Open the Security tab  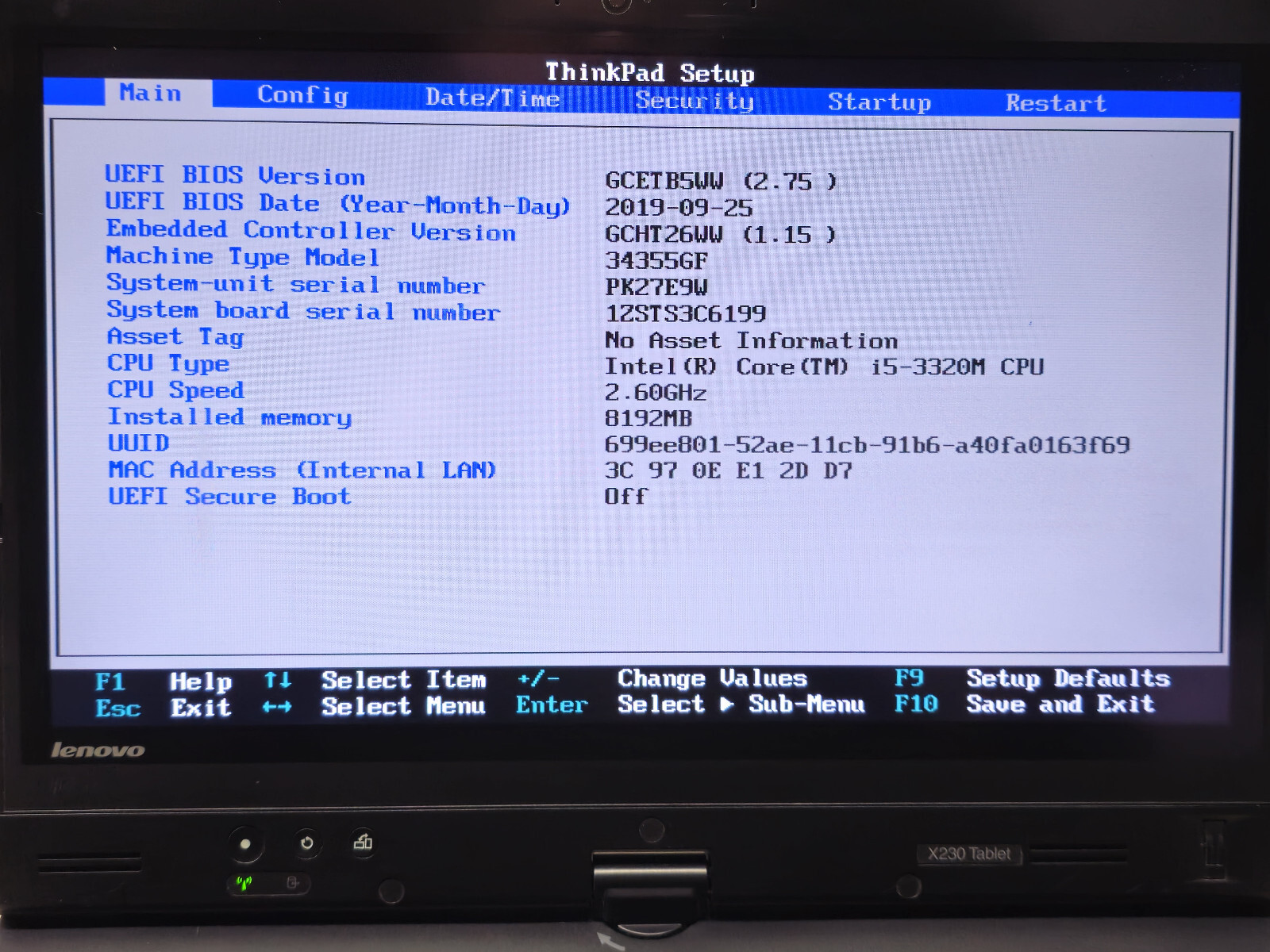(695, 101)
